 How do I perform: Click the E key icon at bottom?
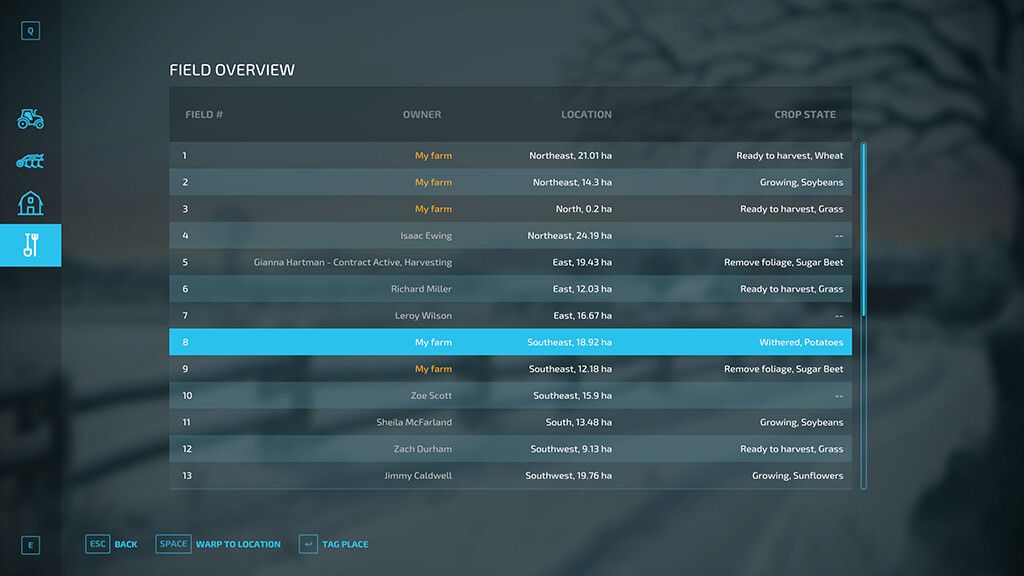[31, 545]
